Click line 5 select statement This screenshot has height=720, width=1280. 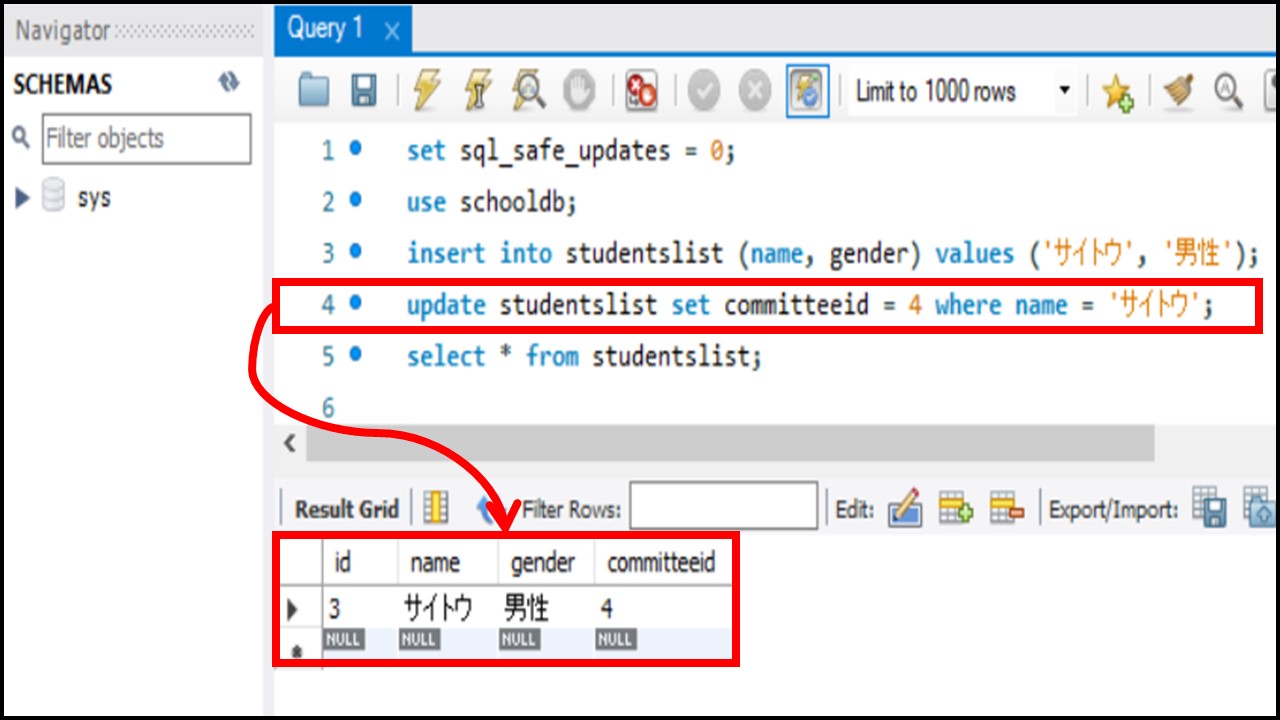pos(583,355)
